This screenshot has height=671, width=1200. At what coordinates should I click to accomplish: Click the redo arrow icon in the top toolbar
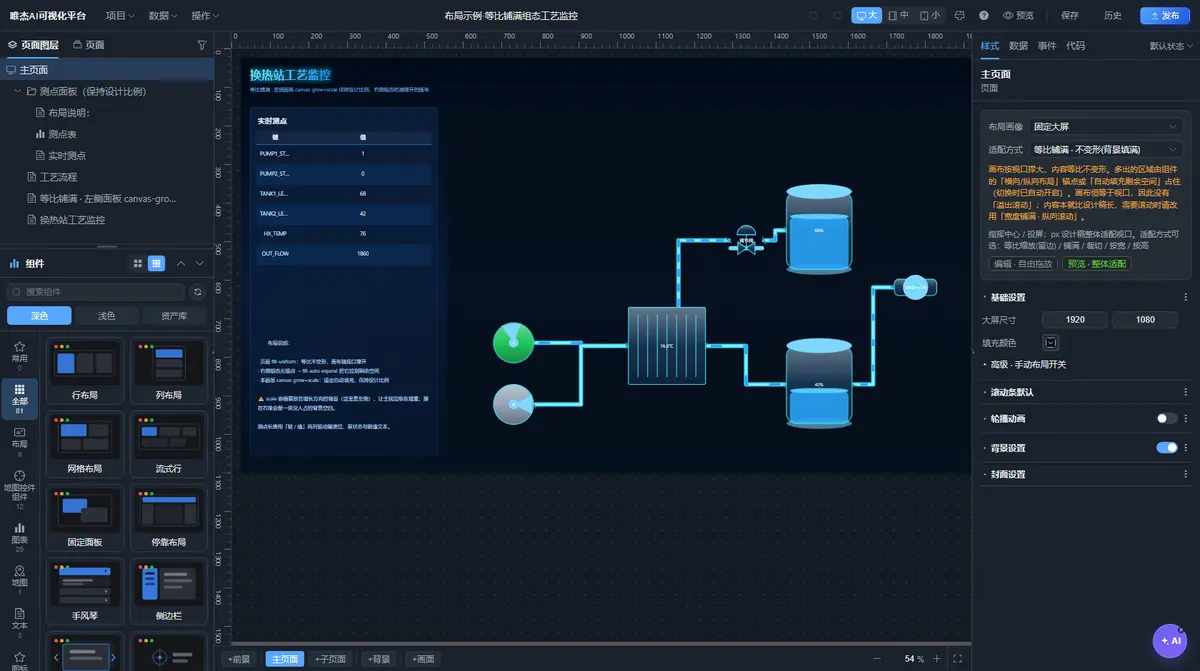tap(835, 16)
